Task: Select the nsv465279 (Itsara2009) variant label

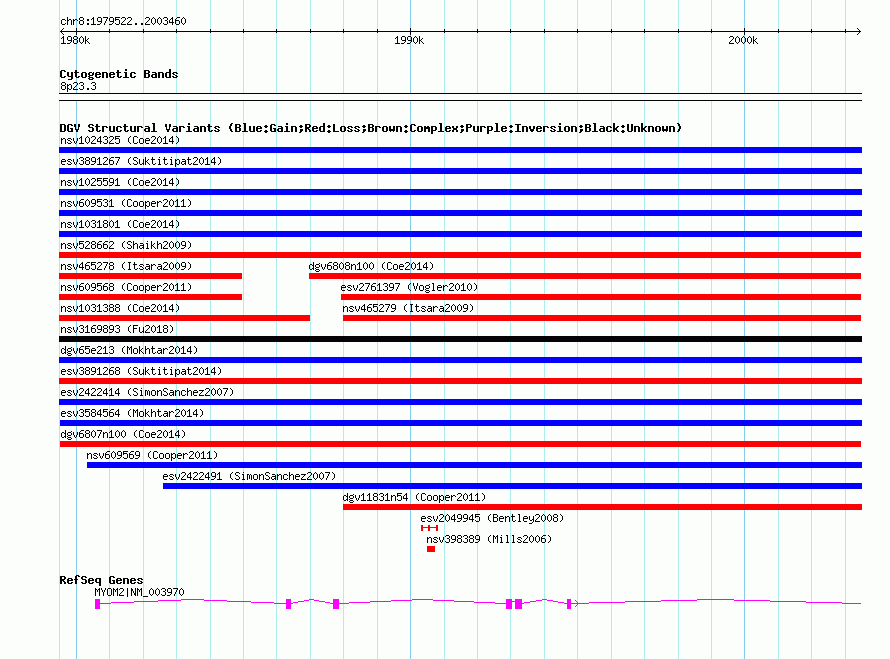Action: [408, 308]
